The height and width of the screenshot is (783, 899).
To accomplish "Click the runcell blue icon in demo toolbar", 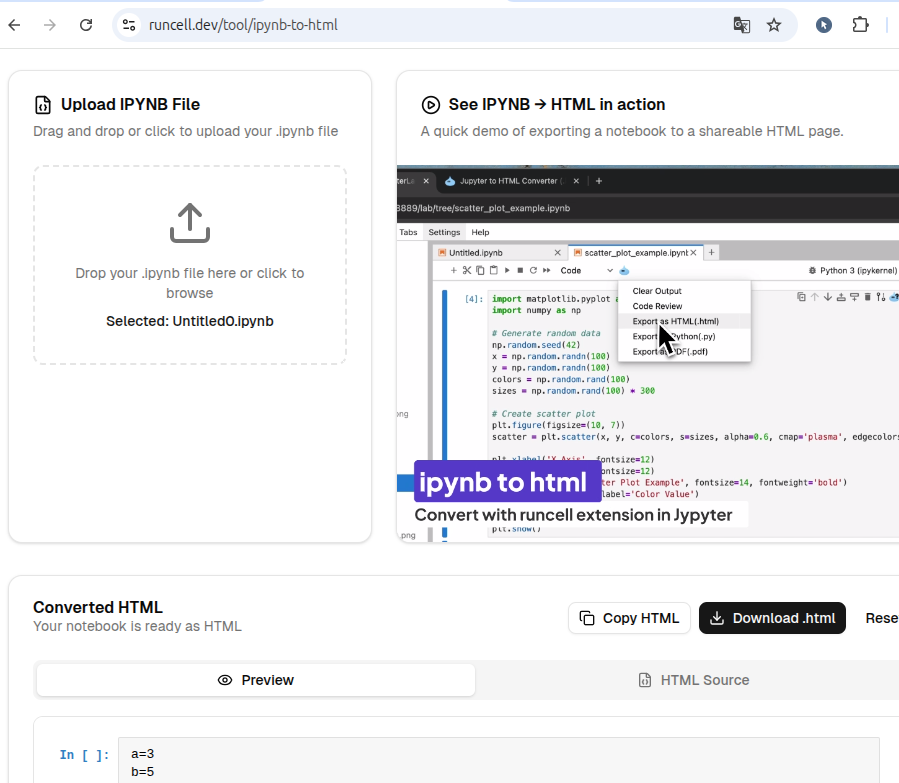I will coord(624,271).
